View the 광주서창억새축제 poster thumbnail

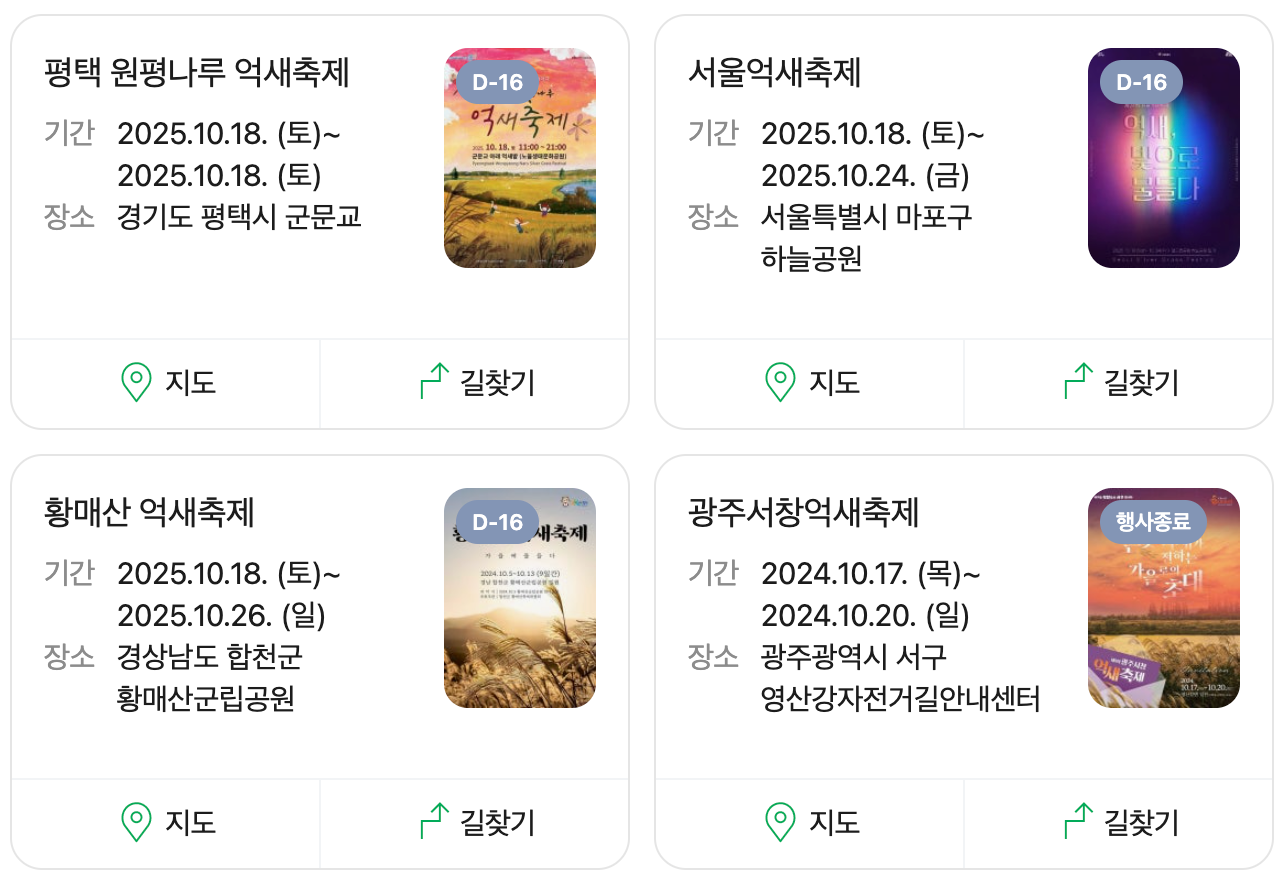pos(1163,598)
